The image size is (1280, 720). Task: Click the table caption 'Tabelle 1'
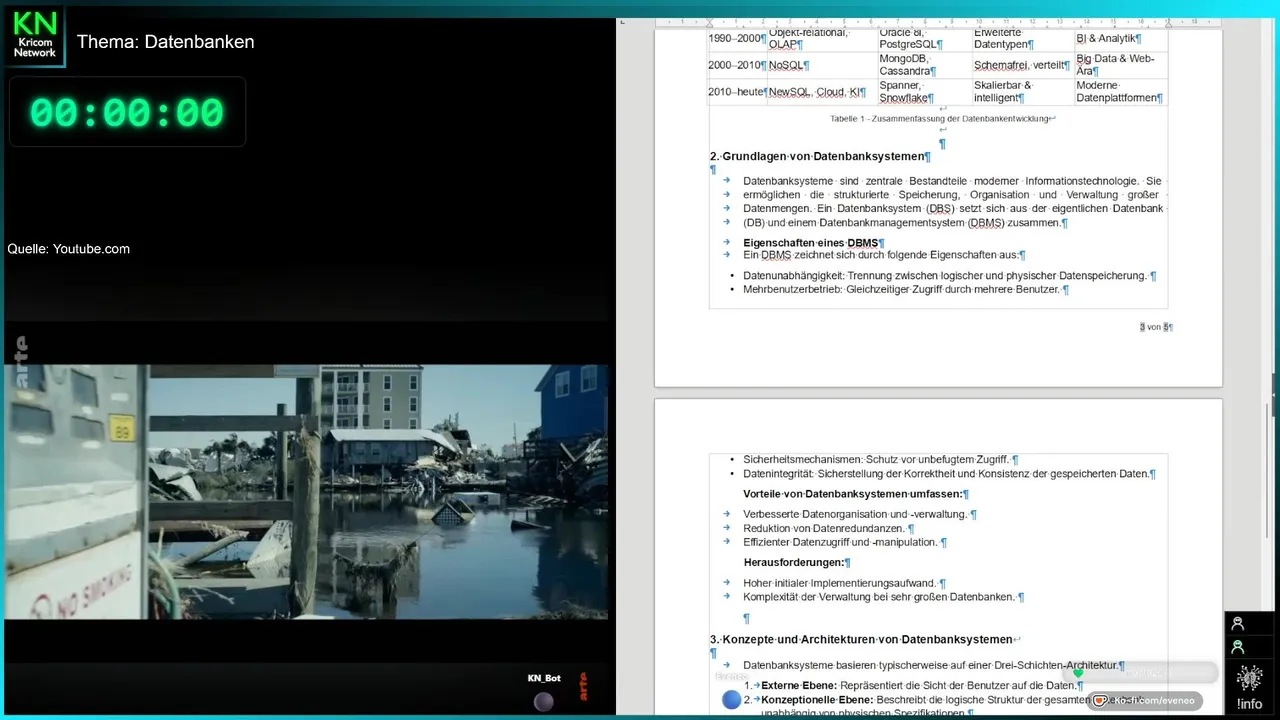[x=940, y=118]
